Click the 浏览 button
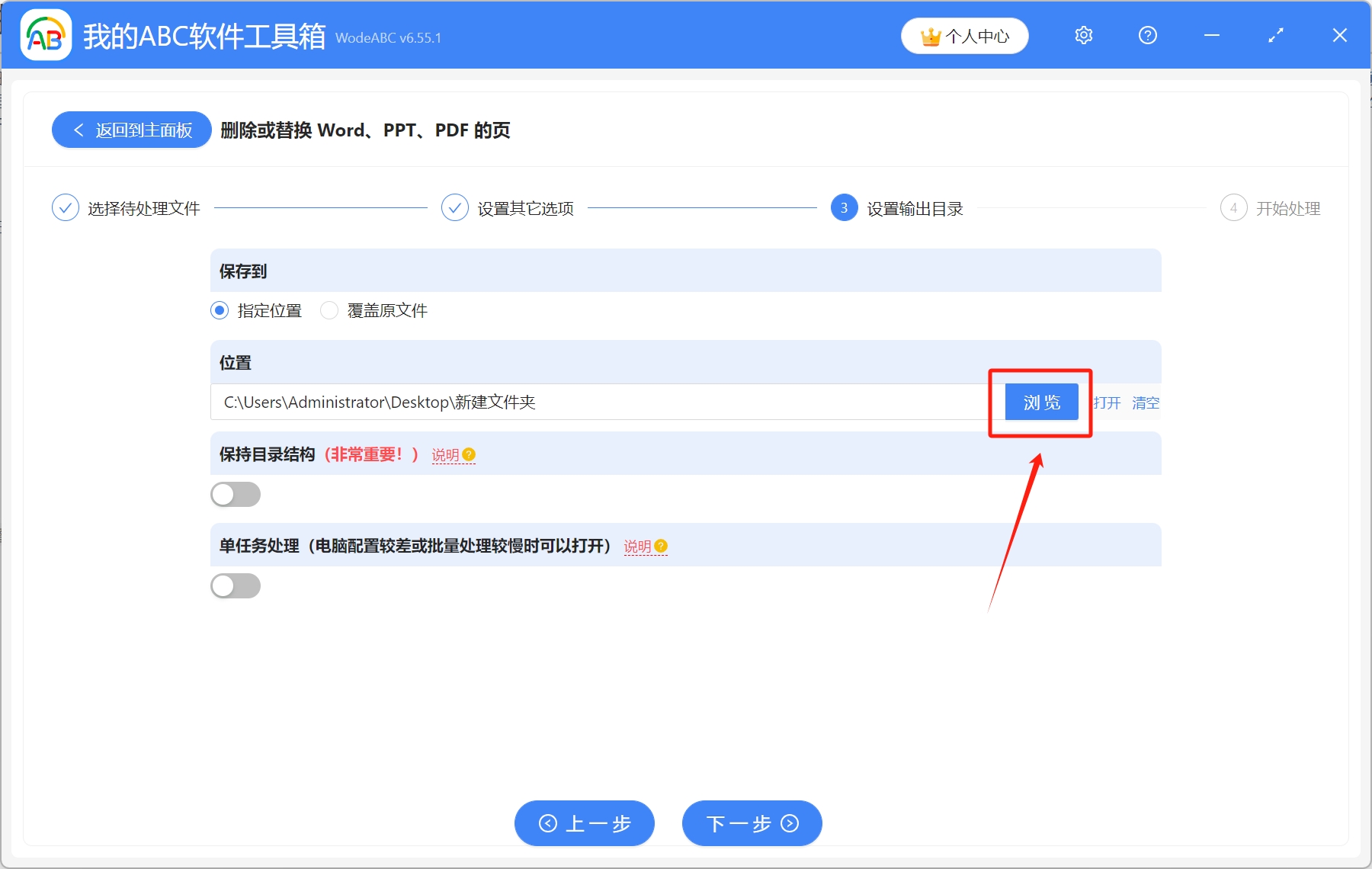Viewport: 1372px width, 869px height. coord(1041,402)
